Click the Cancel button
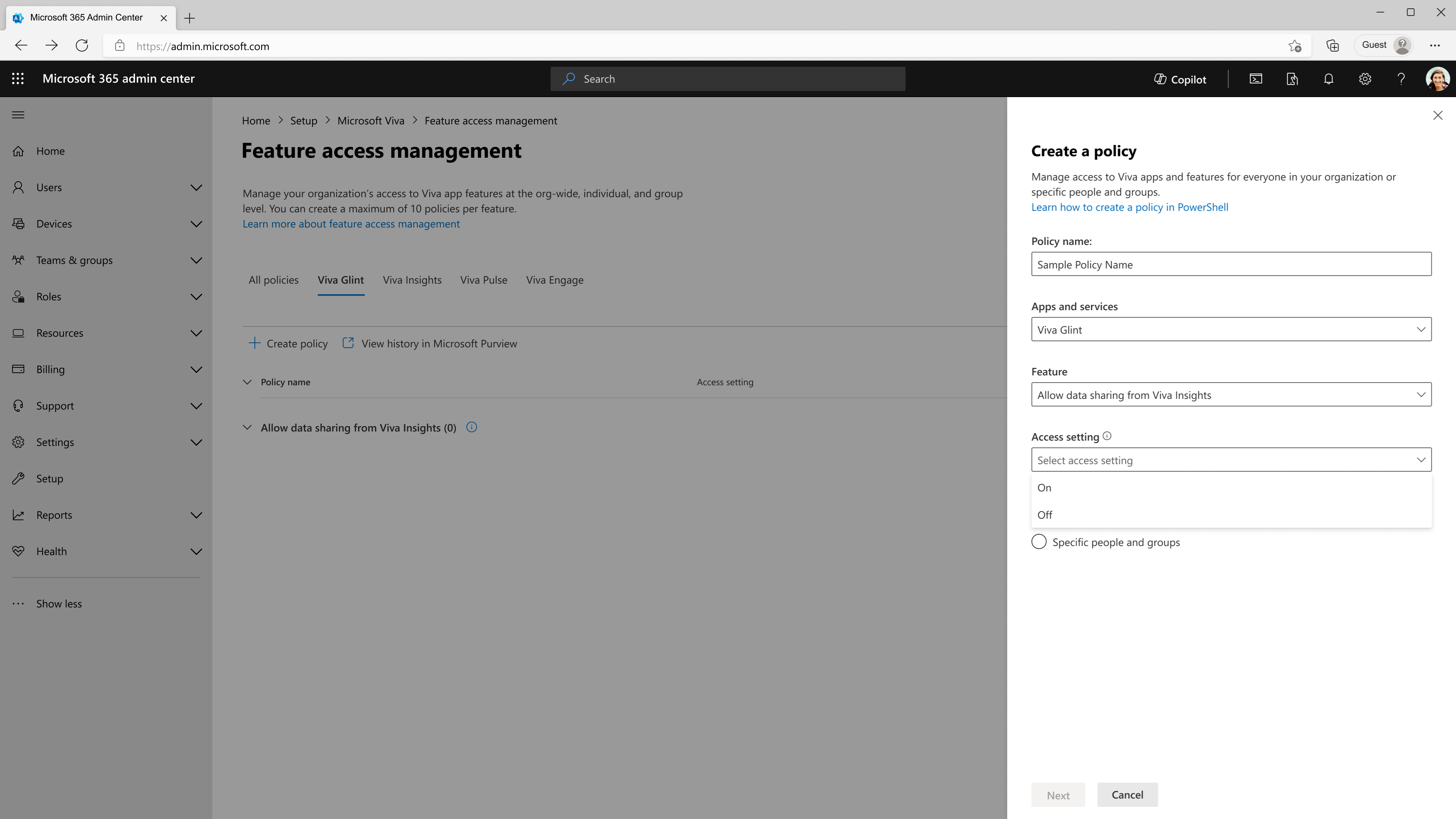 tap(1127, 794)
